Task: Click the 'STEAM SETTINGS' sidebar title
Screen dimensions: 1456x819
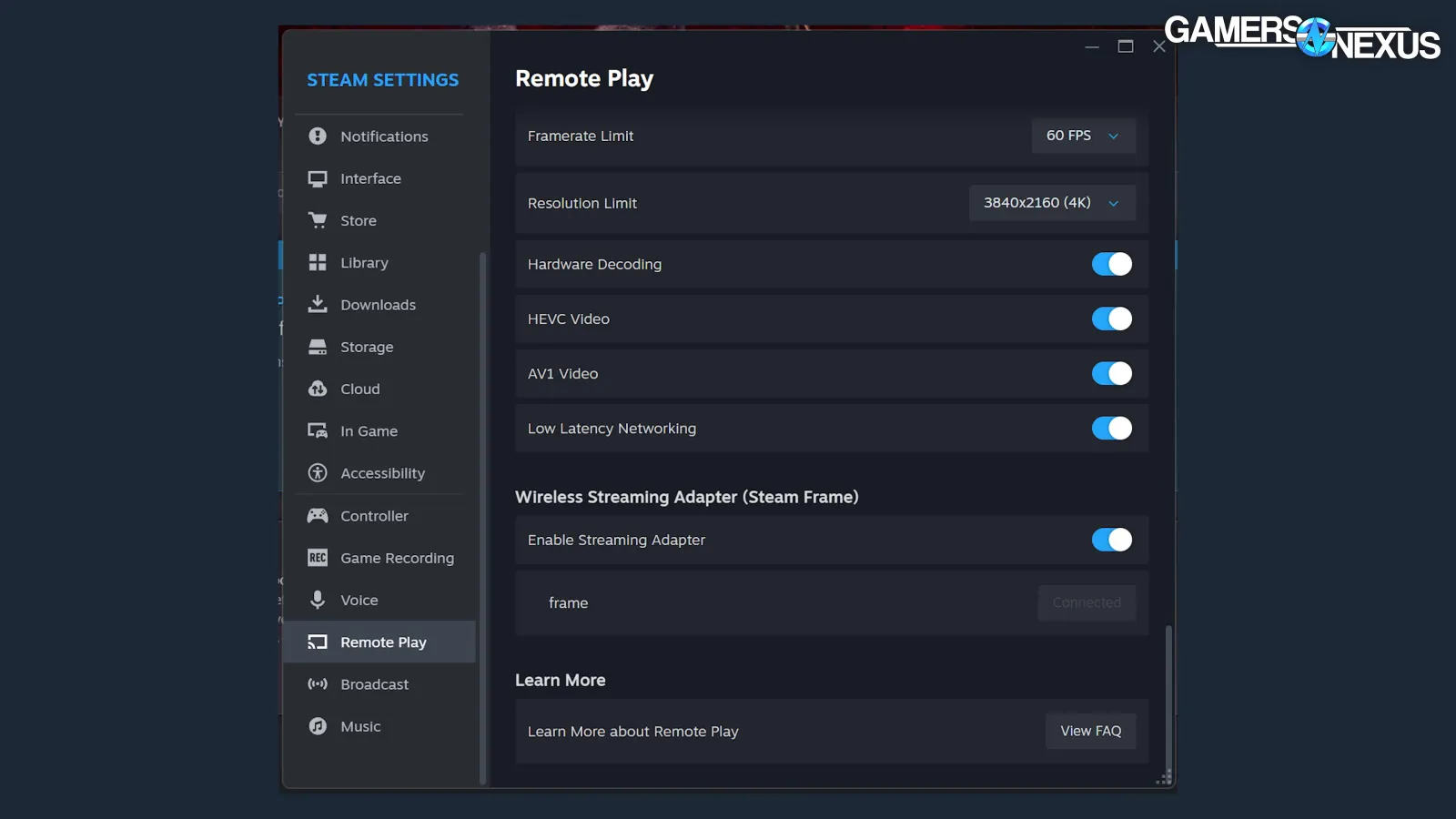Action: [x=383, y=80]
